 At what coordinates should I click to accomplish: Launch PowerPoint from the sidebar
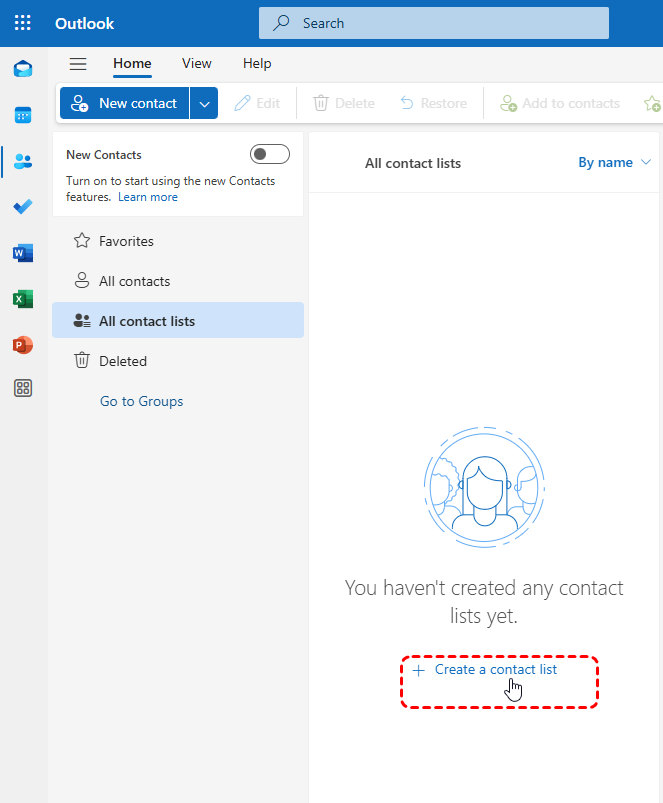pyautogui.click(x=23, y=345)
